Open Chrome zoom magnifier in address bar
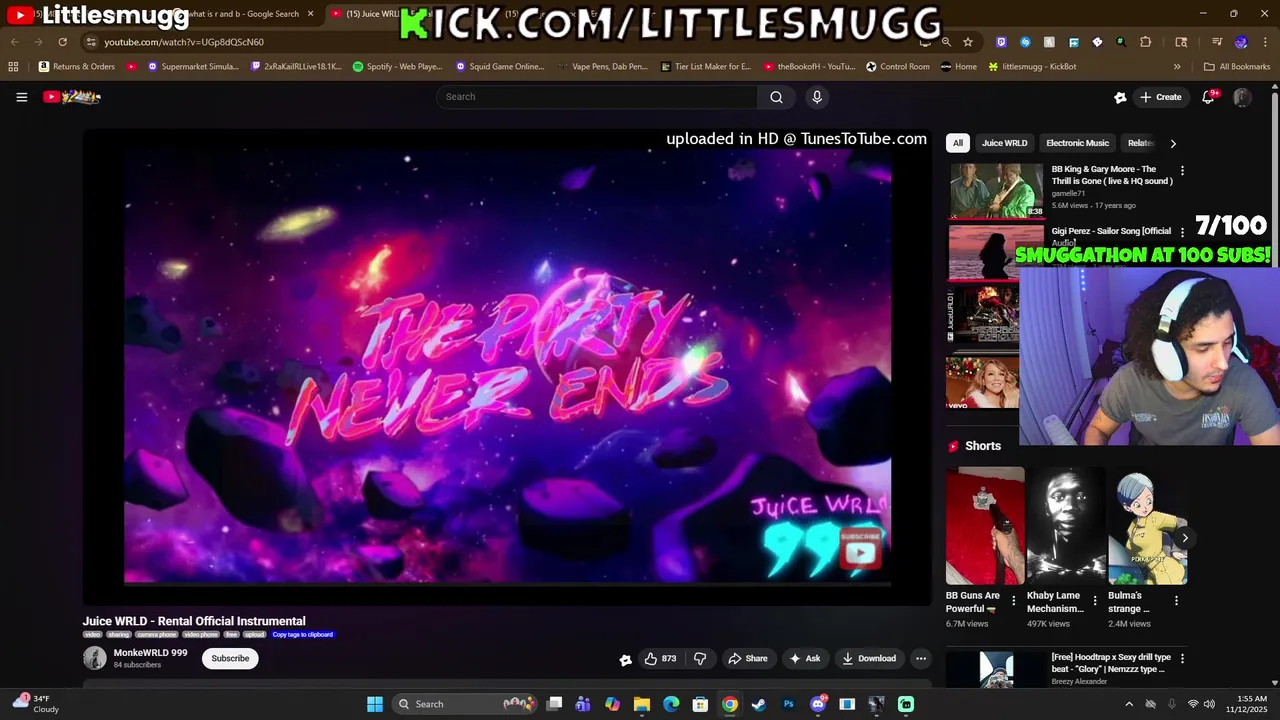1280x720 pixels. point(946,42)
